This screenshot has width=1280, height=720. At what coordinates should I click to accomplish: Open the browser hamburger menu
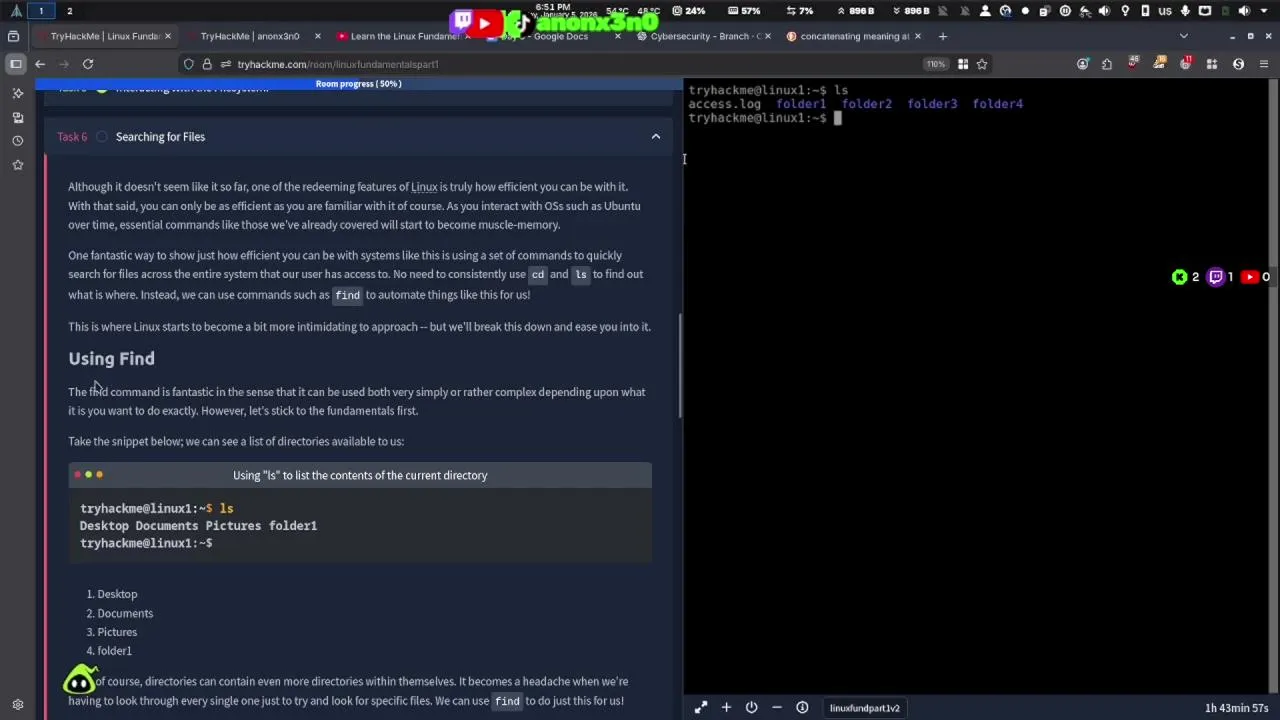[1264, 64]
